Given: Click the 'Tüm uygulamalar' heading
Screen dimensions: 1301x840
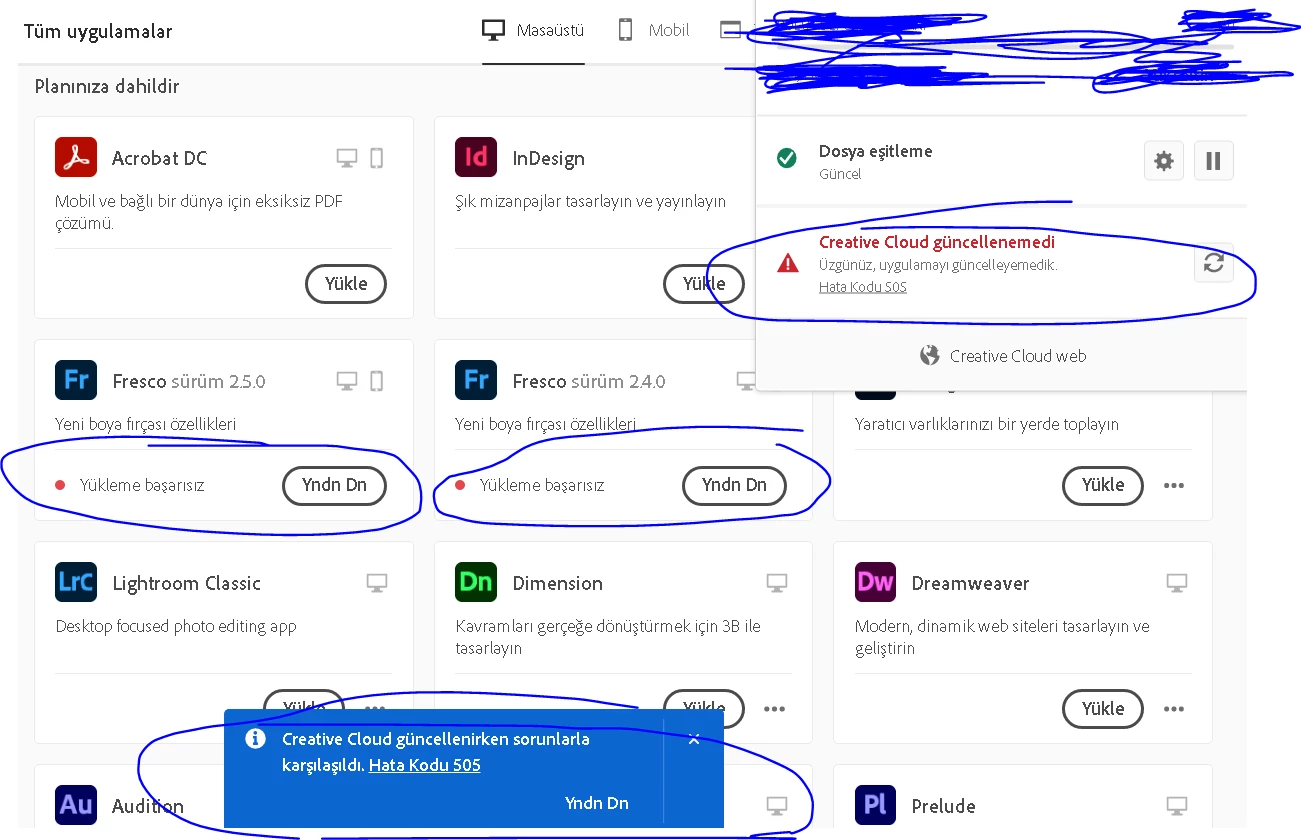Looking at the screenshot, I should [98, 31].
